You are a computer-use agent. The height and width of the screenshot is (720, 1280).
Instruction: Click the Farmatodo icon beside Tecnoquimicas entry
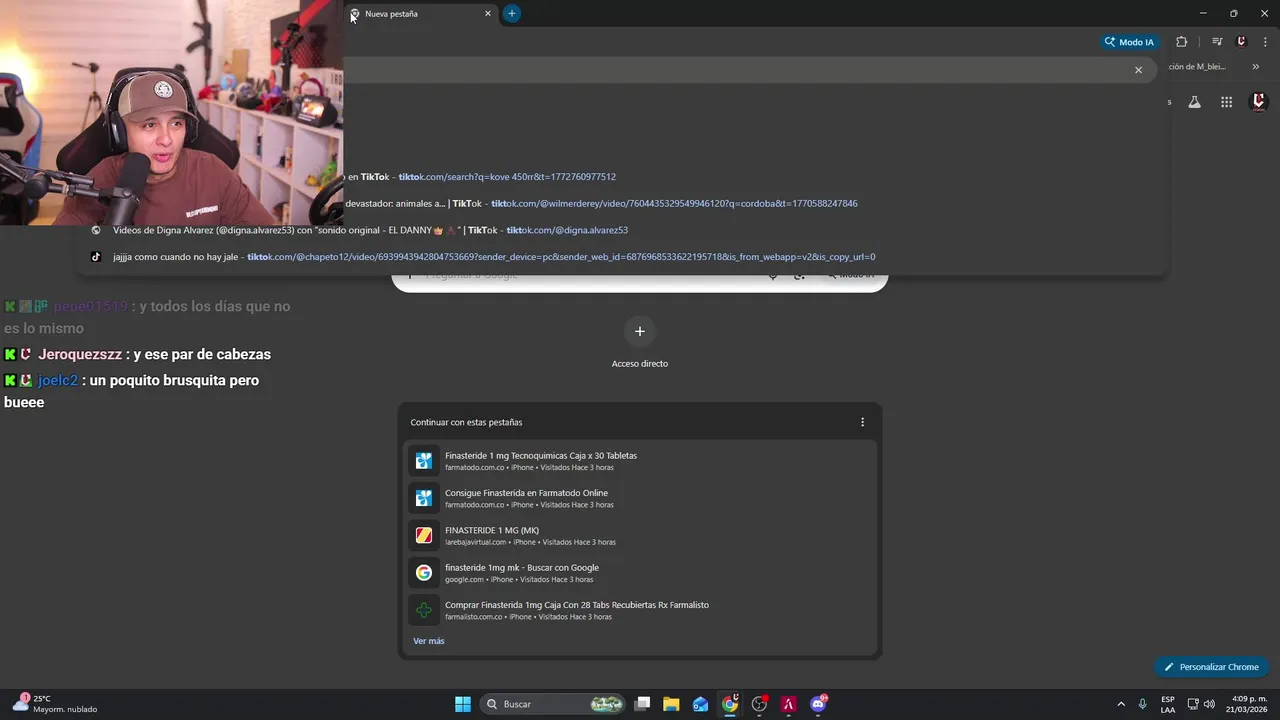click(x=424, y=461)
